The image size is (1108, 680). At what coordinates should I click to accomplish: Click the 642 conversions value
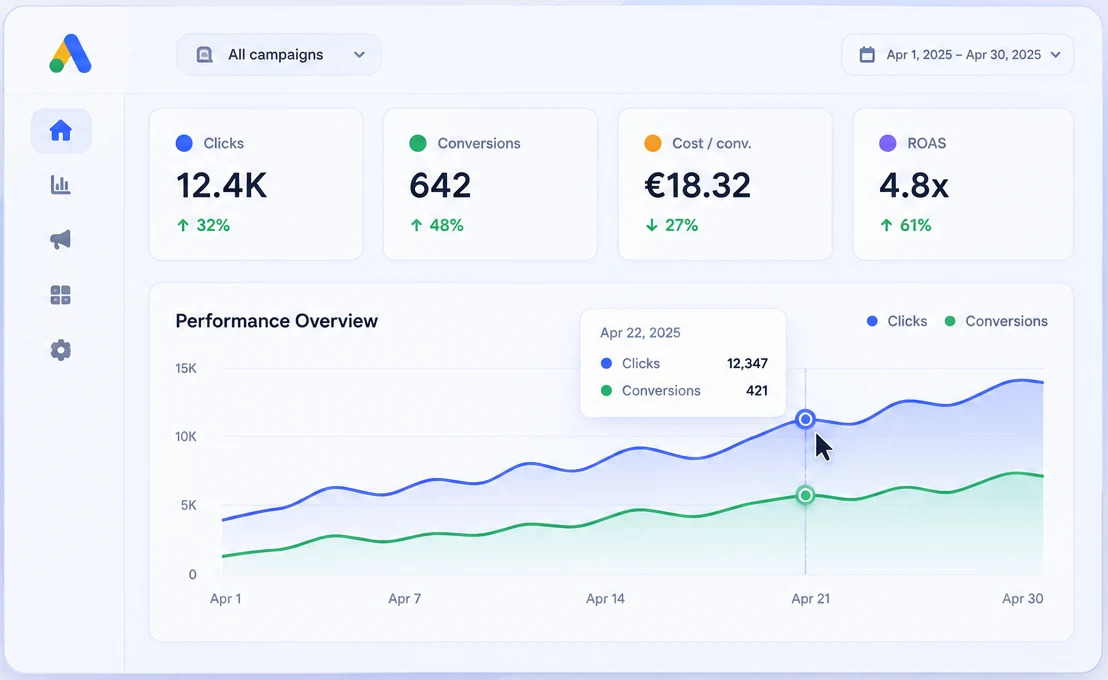point(440,185)
